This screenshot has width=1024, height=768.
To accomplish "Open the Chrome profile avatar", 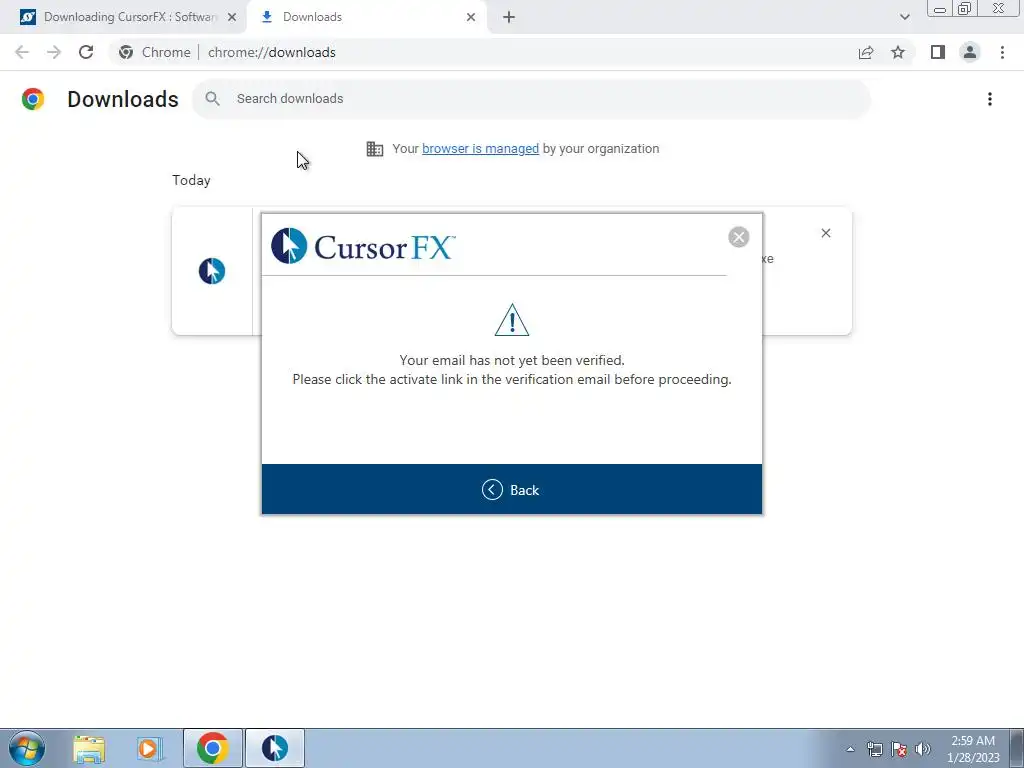I will (x=970, y=52).
